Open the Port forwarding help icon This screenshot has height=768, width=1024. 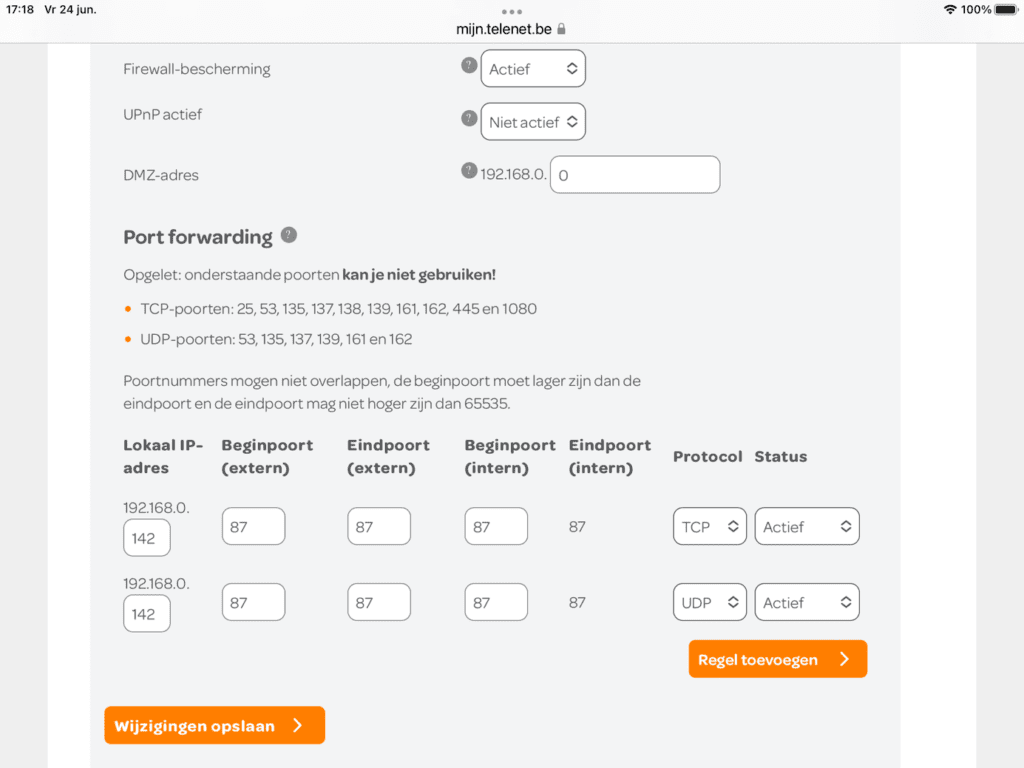coord(290,235)
